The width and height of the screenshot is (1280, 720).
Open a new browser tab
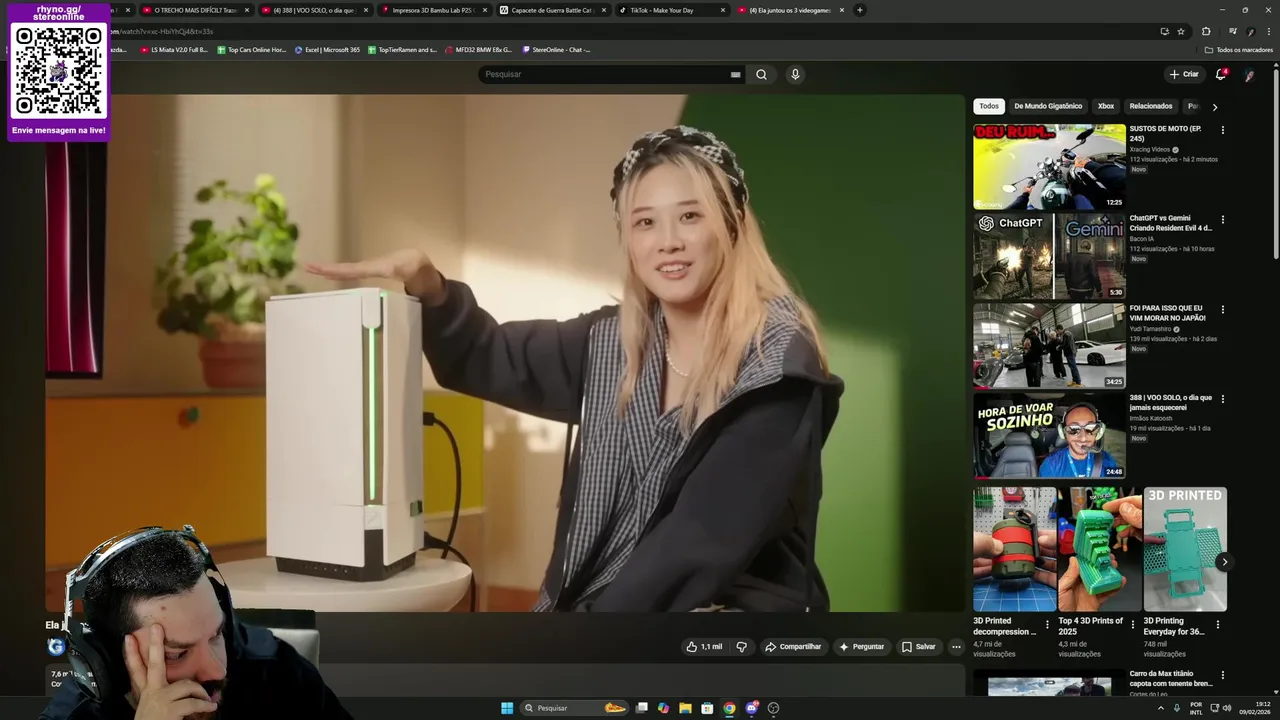pos(859,10)
